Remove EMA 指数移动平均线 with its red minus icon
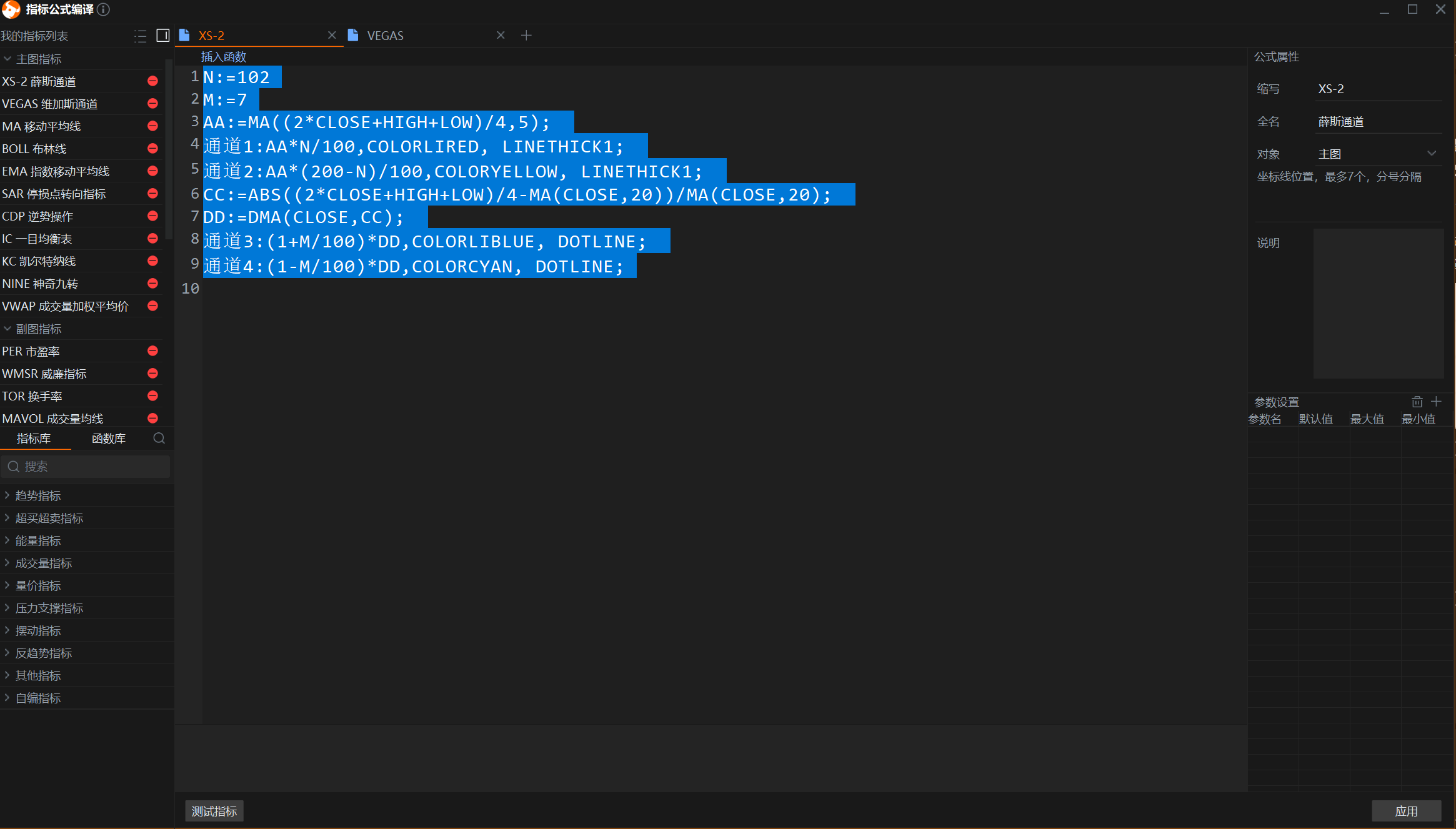1456x829 pixels. (x=152, y=171)
